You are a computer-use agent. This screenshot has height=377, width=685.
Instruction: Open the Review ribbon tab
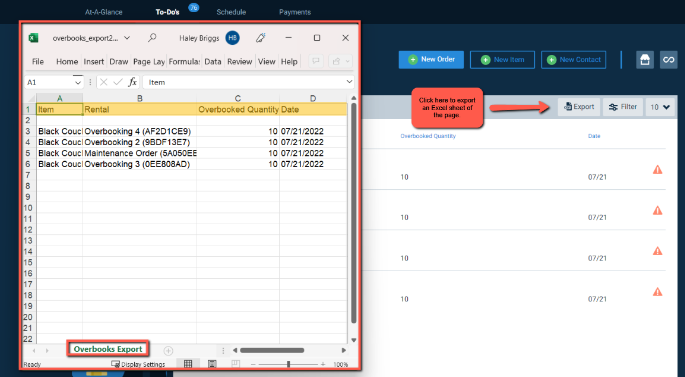[x=239, y=62]
